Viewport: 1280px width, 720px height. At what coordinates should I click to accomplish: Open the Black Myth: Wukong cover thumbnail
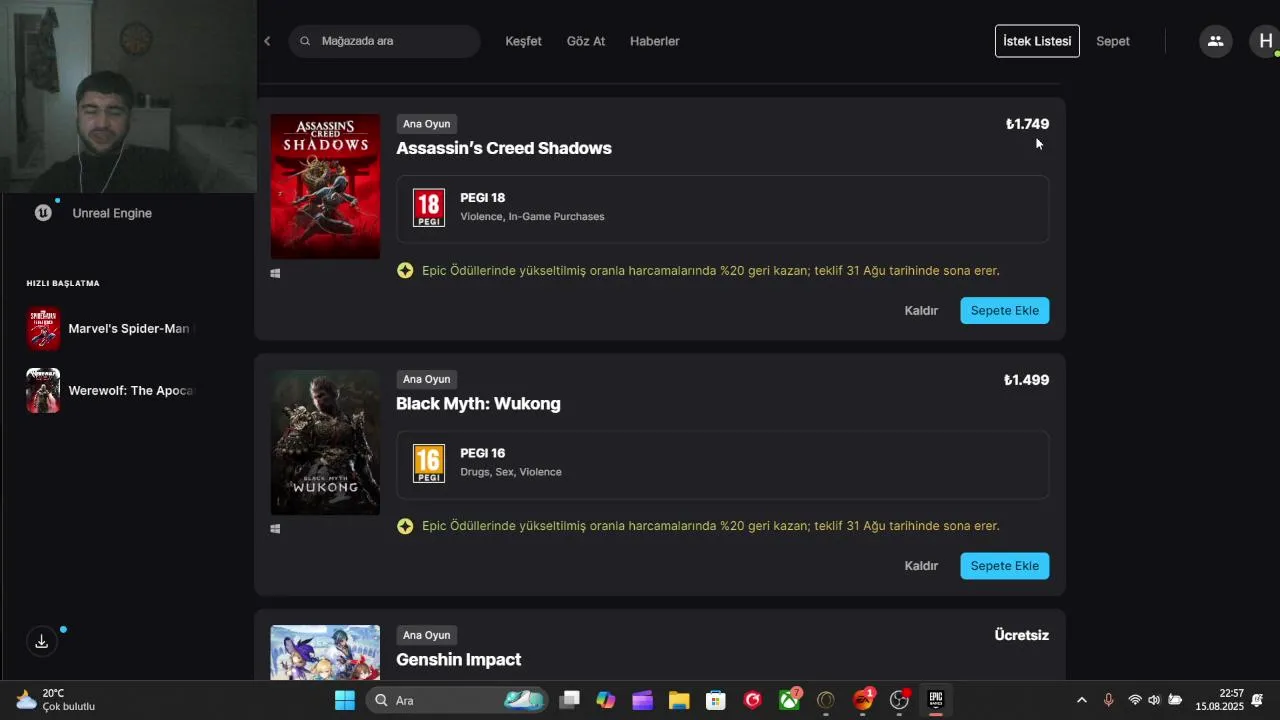click(325, 442)
